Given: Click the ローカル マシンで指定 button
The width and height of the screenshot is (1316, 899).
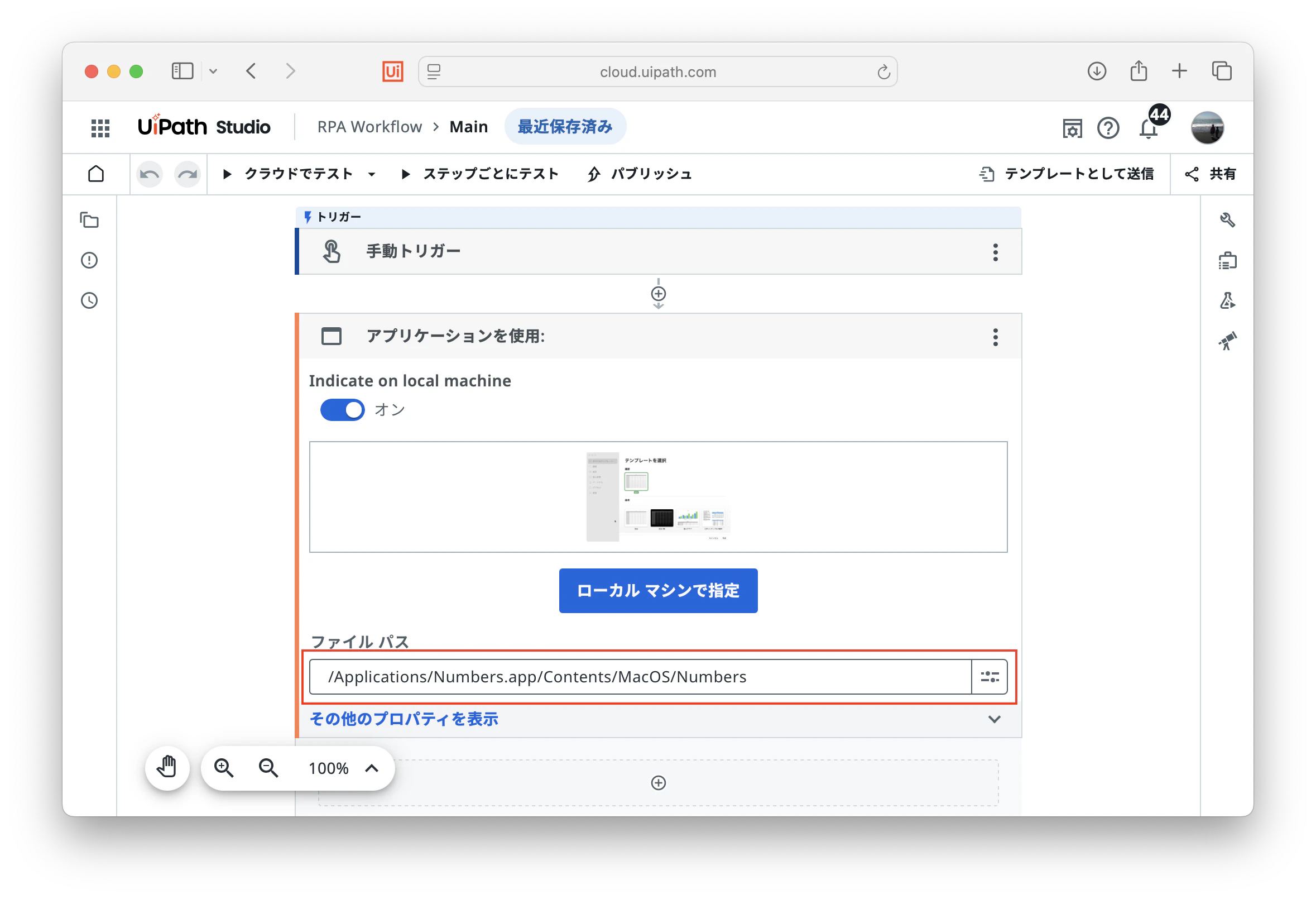Looking at the screenshot, I should (x=658, y=591).
